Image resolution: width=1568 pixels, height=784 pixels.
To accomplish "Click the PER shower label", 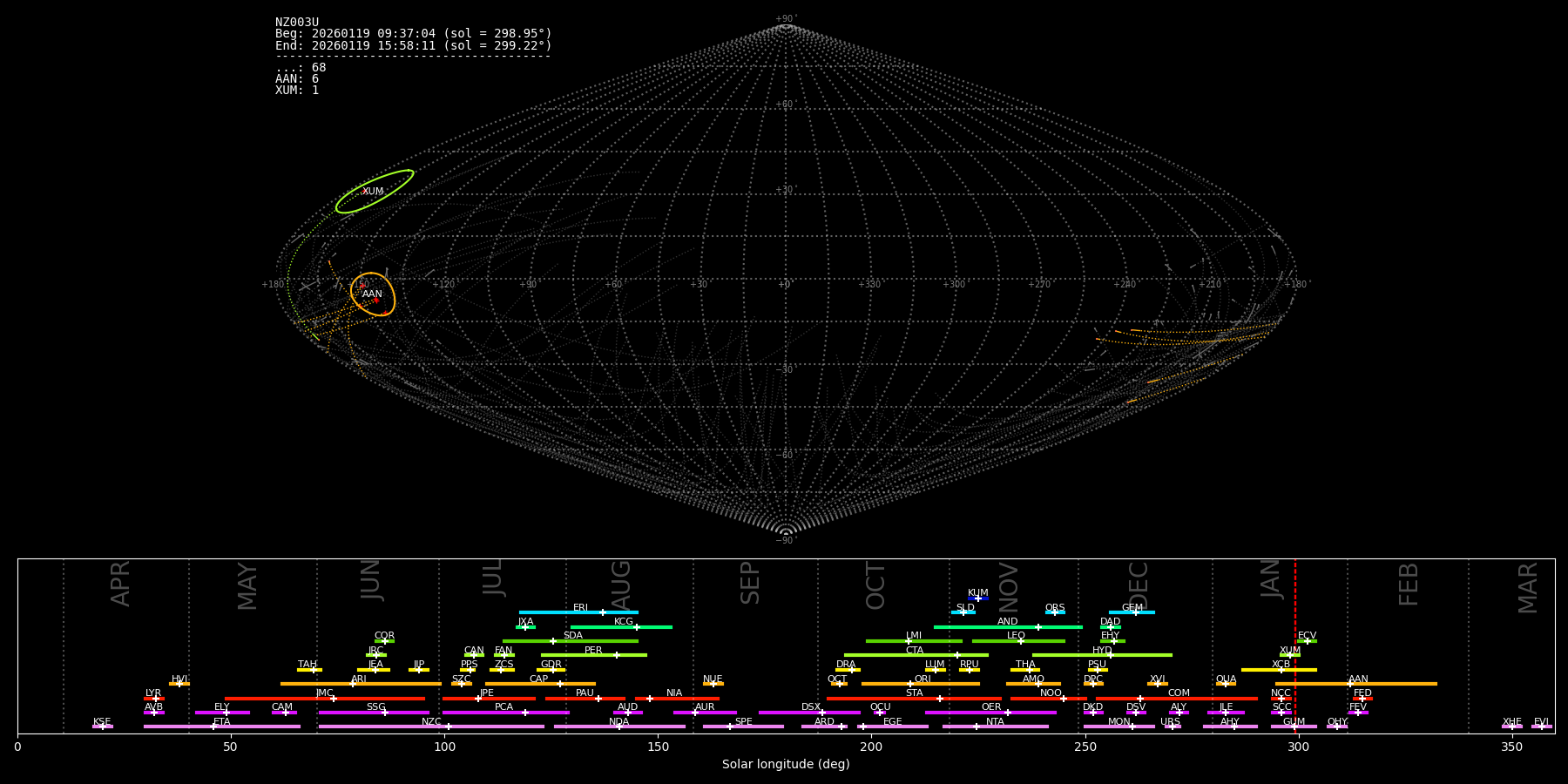I will (x=593, y=651).
